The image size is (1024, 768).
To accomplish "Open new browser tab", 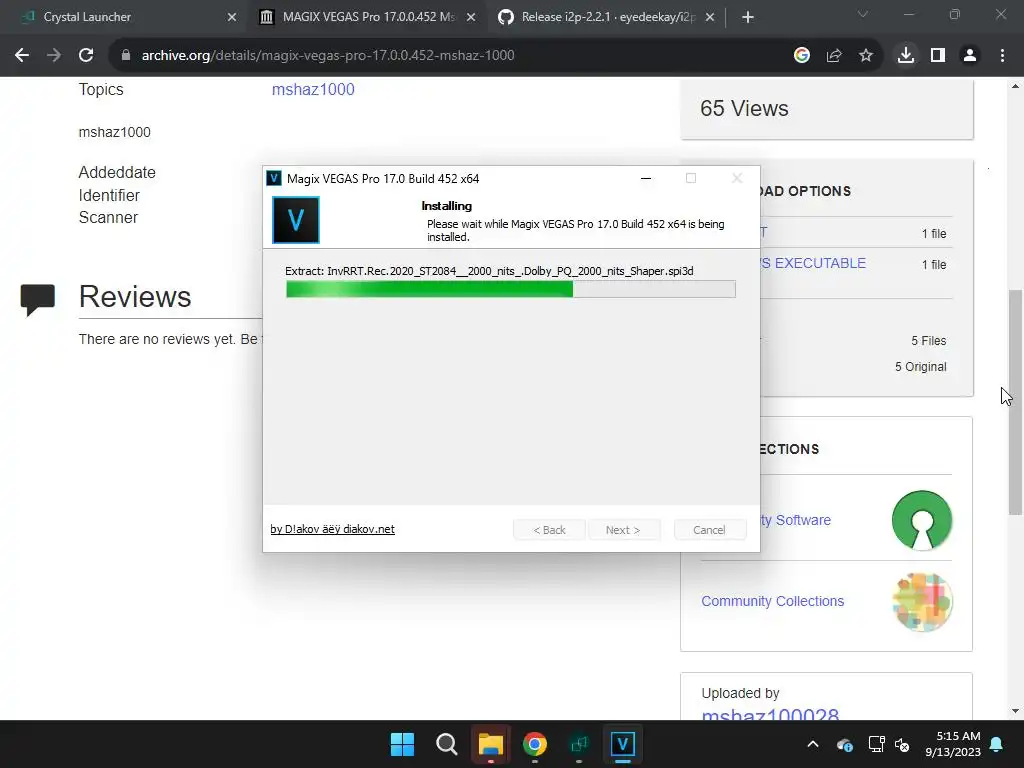I will click(748, 18).
